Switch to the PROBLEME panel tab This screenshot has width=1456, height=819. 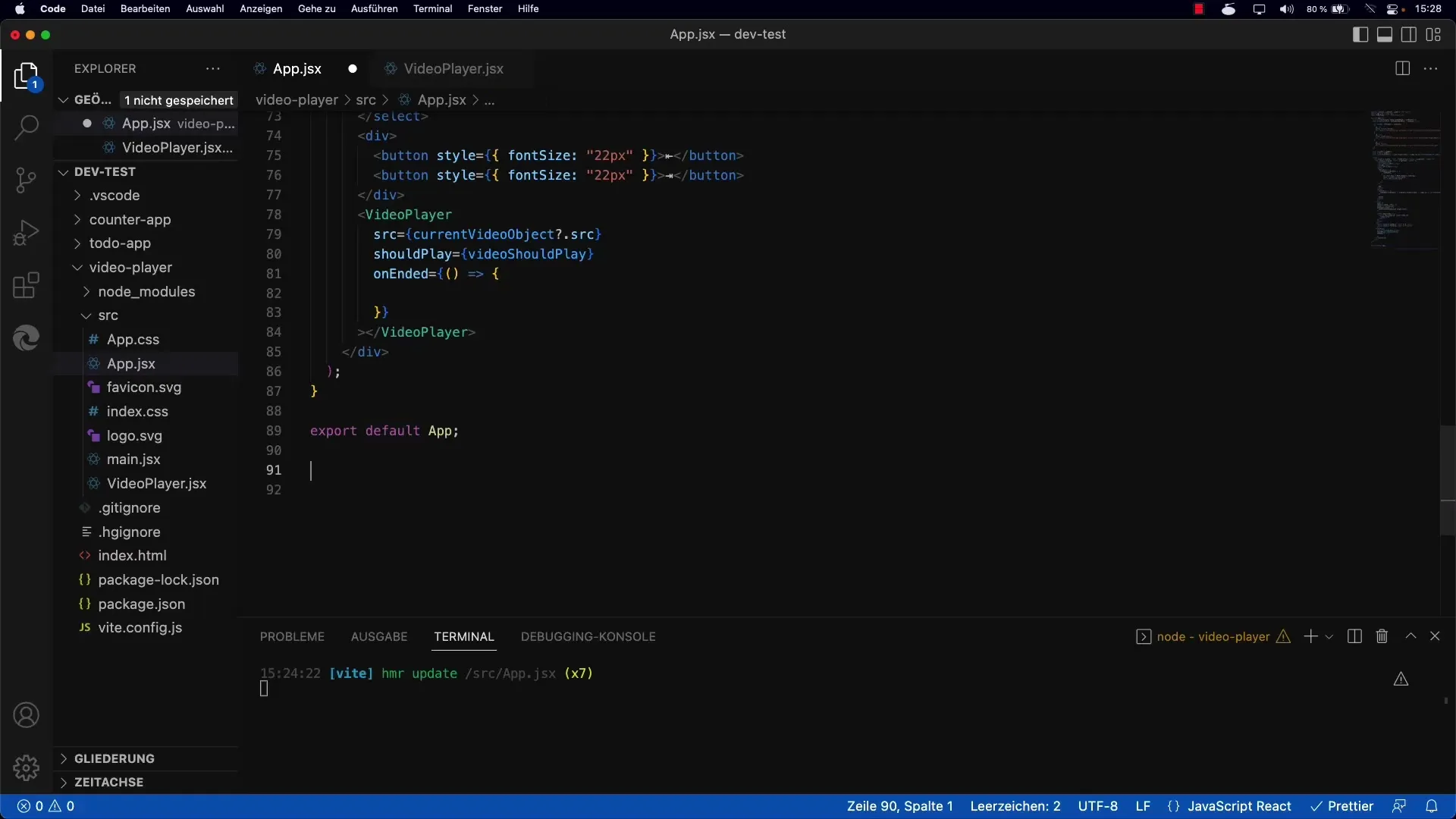[x=292, y=636]
